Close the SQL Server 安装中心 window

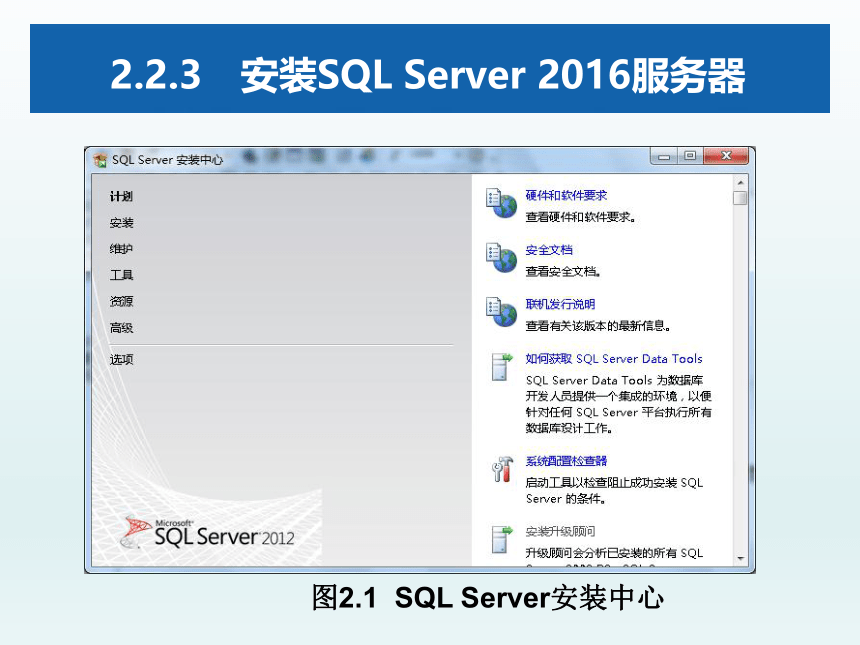[726, 156]
